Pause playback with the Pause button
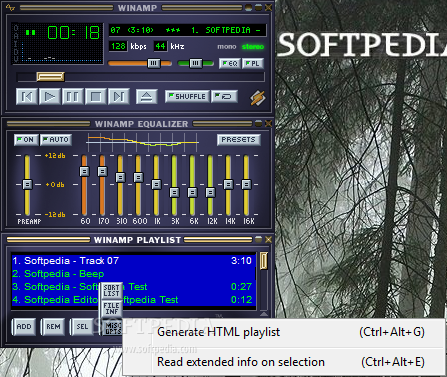The image size is (447, 377). pyautogui.click(x=73, y=97)
